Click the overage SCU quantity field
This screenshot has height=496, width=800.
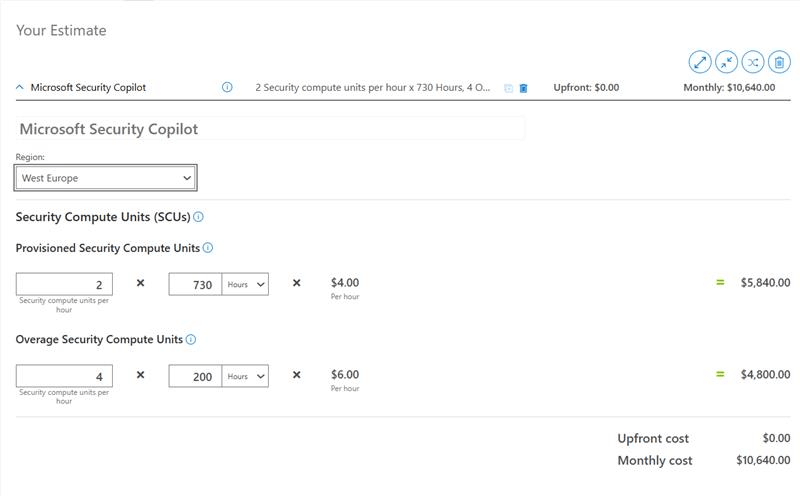click(x=64, y=376)
